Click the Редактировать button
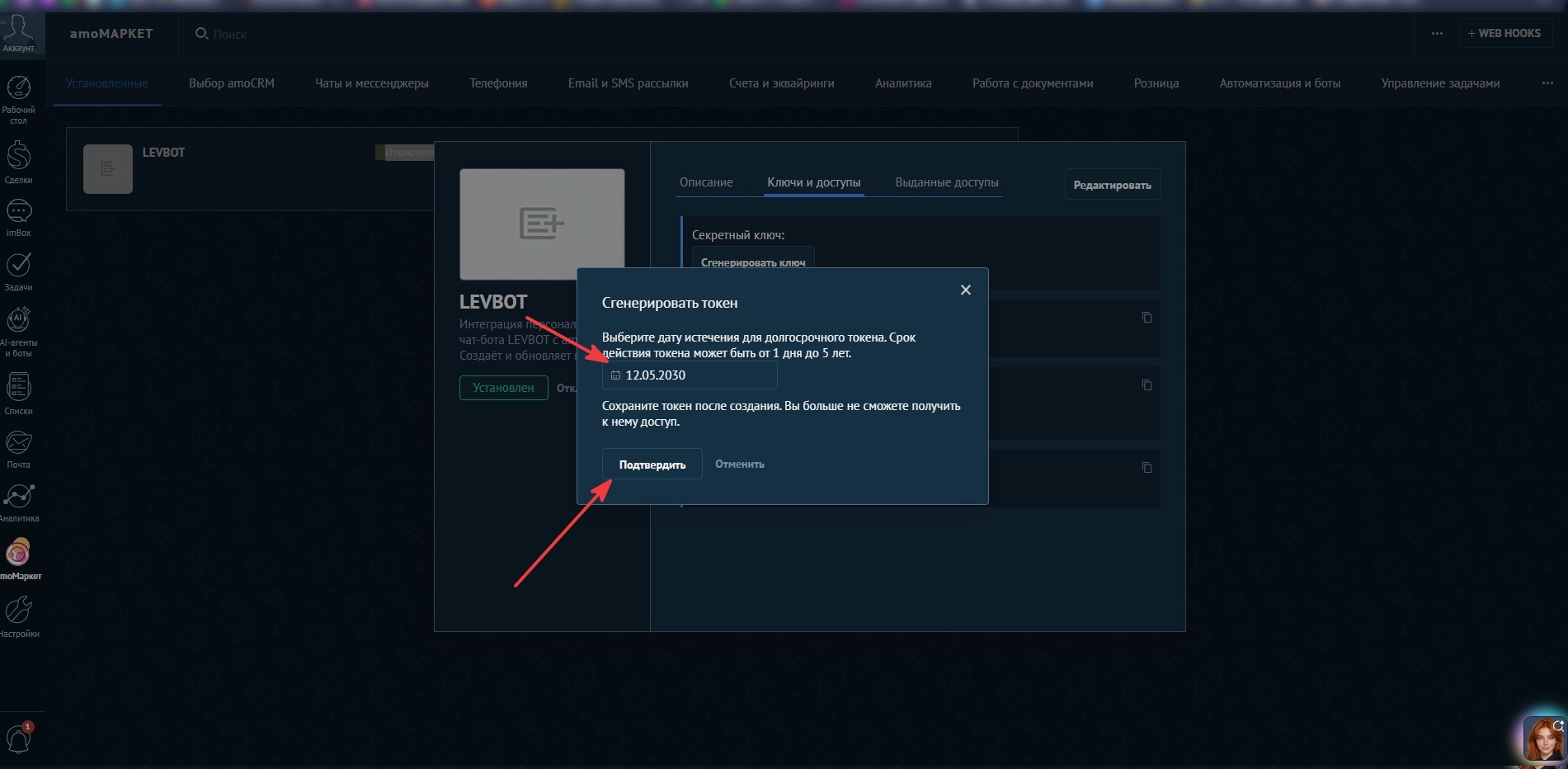The height and width of the screenshot is (769, 1568). (x=1113, y=185)
